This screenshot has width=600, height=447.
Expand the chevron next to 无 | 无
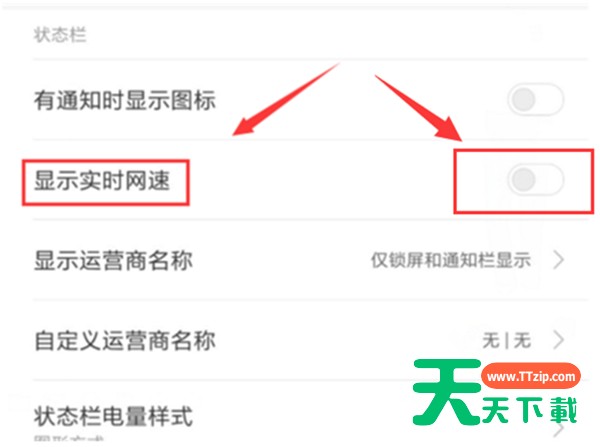(559, 340)
